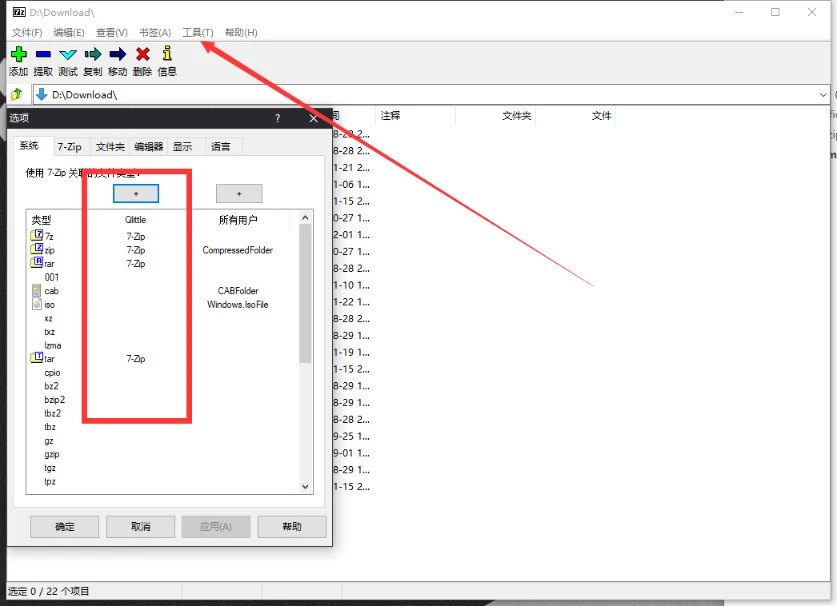Click the plus button above 所有用户 column
The image size is (837, 606).
[x=239, y=194]
